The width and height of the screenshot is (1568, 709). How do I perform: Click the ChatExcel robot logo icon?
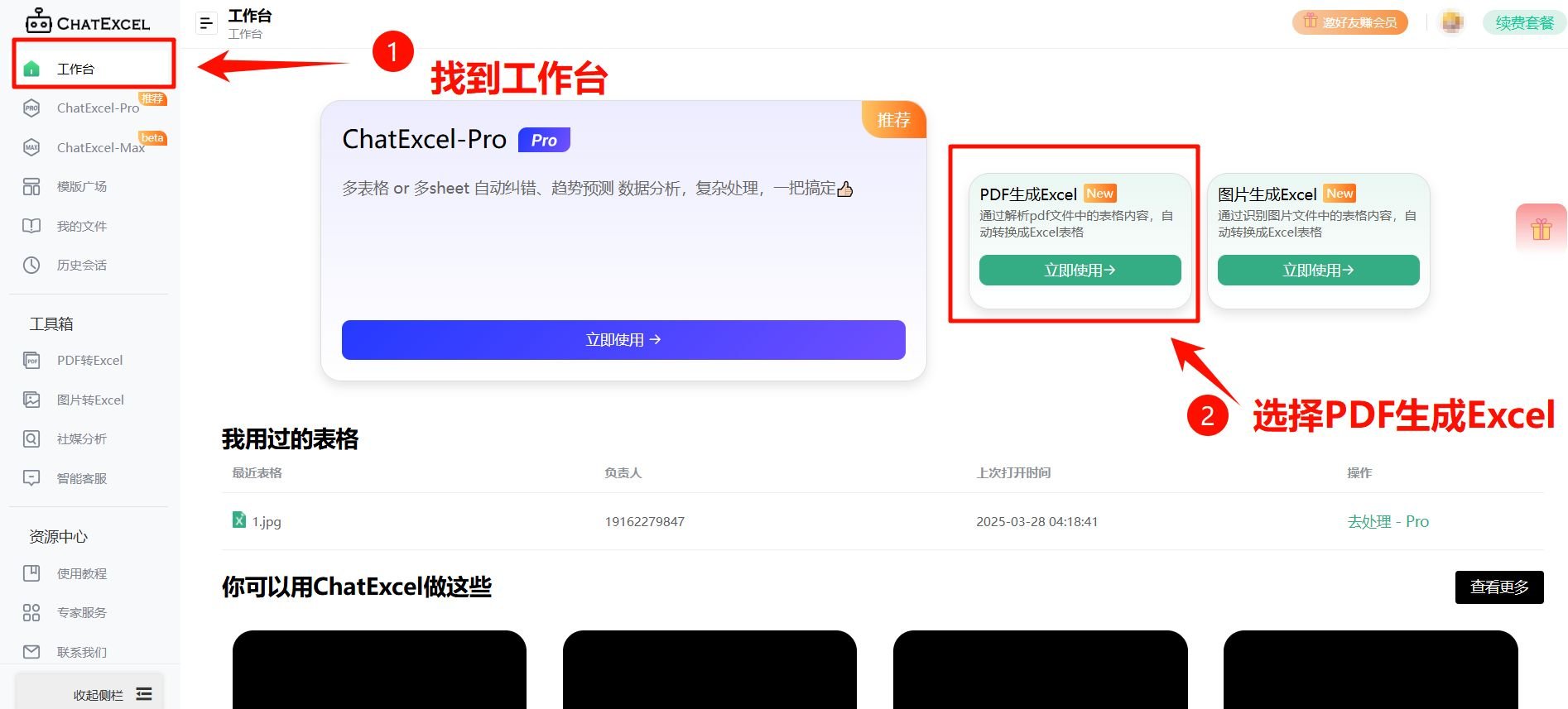(38, 22)
